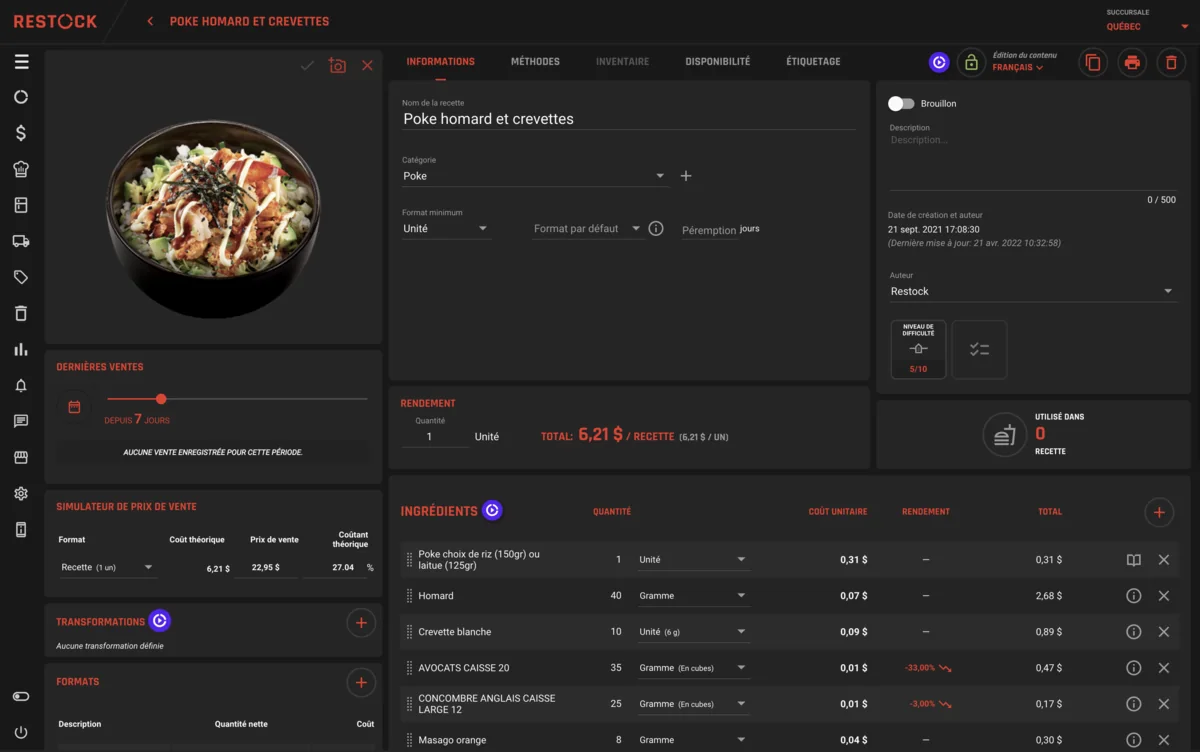Go back with the arrow beside the recipe title
The image size is (1200, 752).
[x=150, y=21]
